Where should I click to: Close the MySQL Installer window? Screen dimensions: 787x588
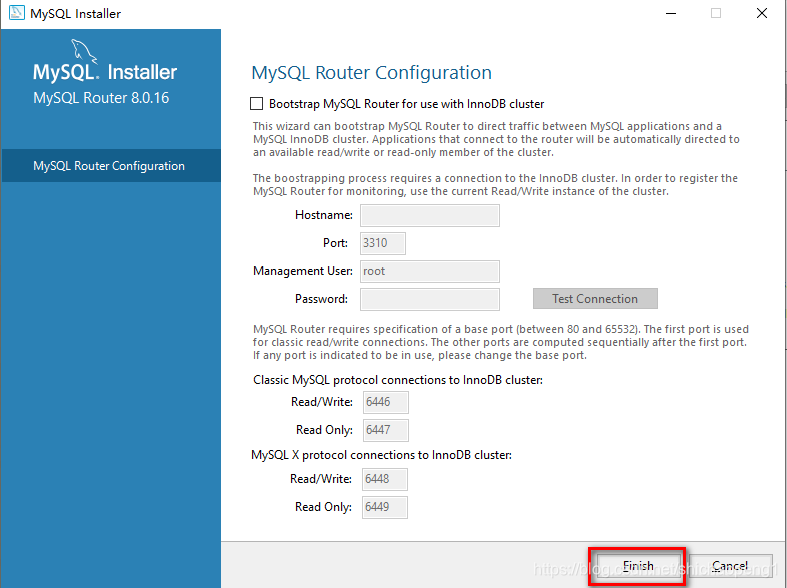762,14
